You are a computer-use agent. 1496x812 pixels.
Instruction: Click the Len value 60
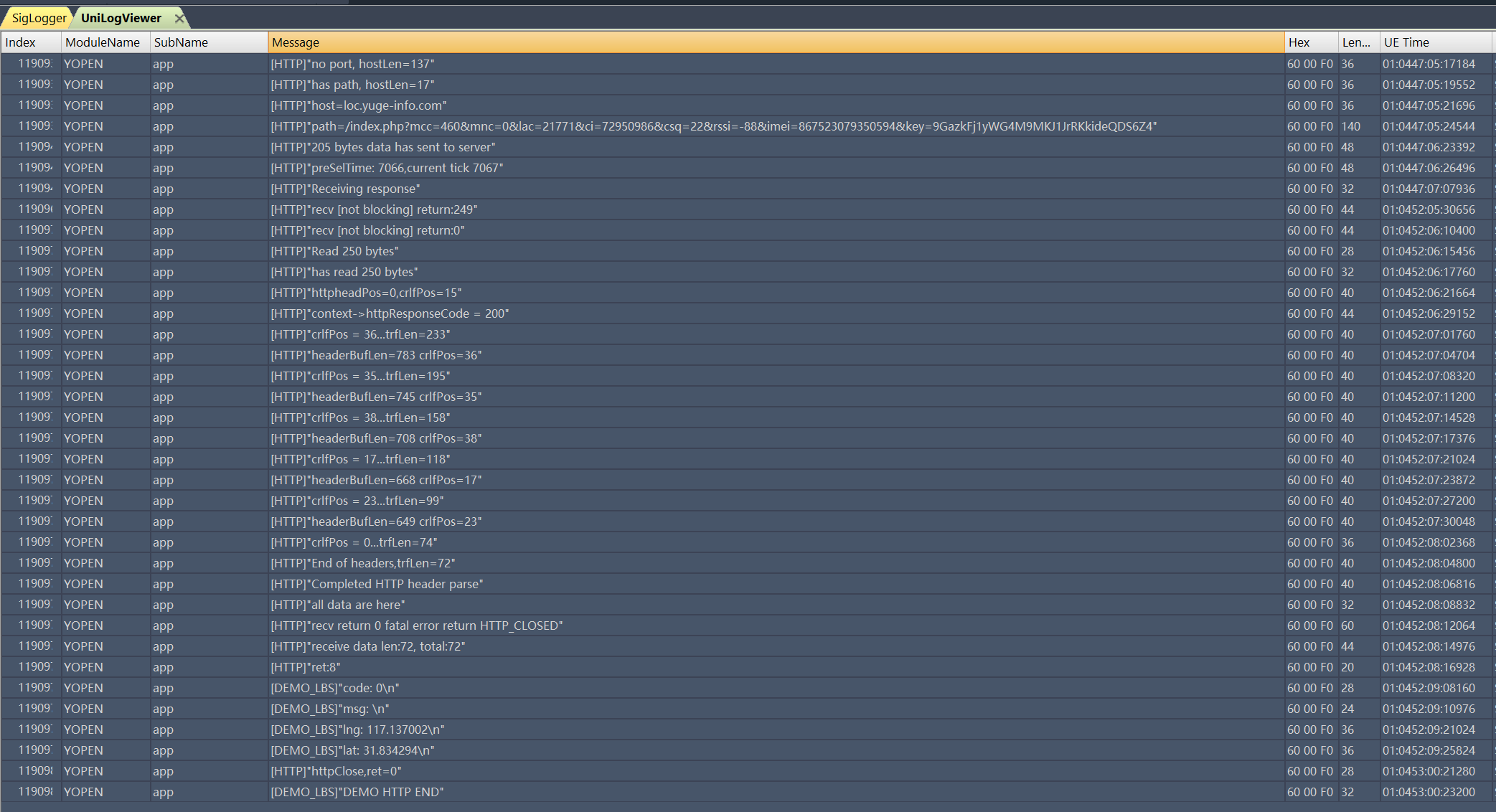[1347, 625]
